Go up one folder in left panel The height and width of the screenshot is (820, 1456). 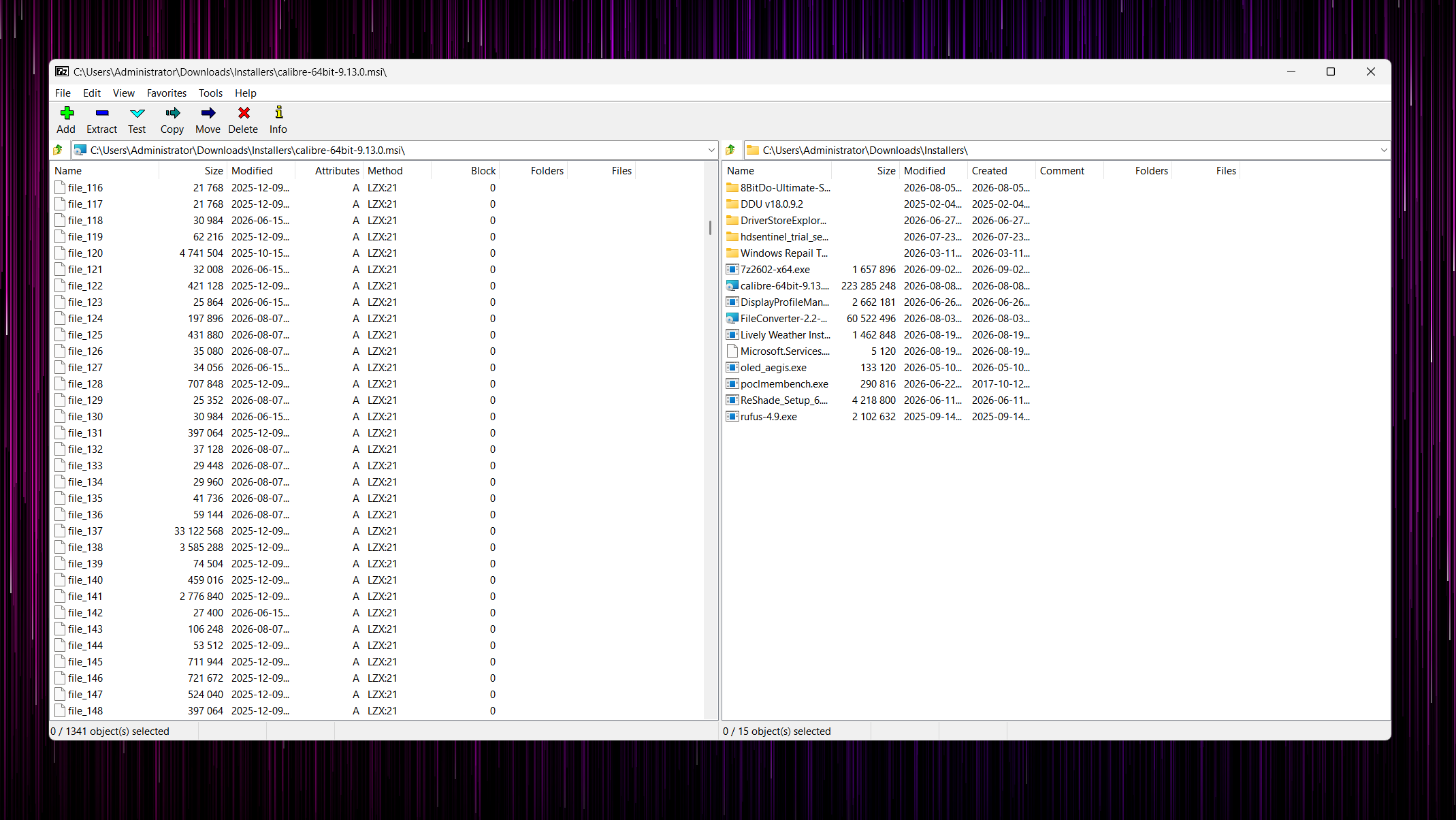(59, 150)
